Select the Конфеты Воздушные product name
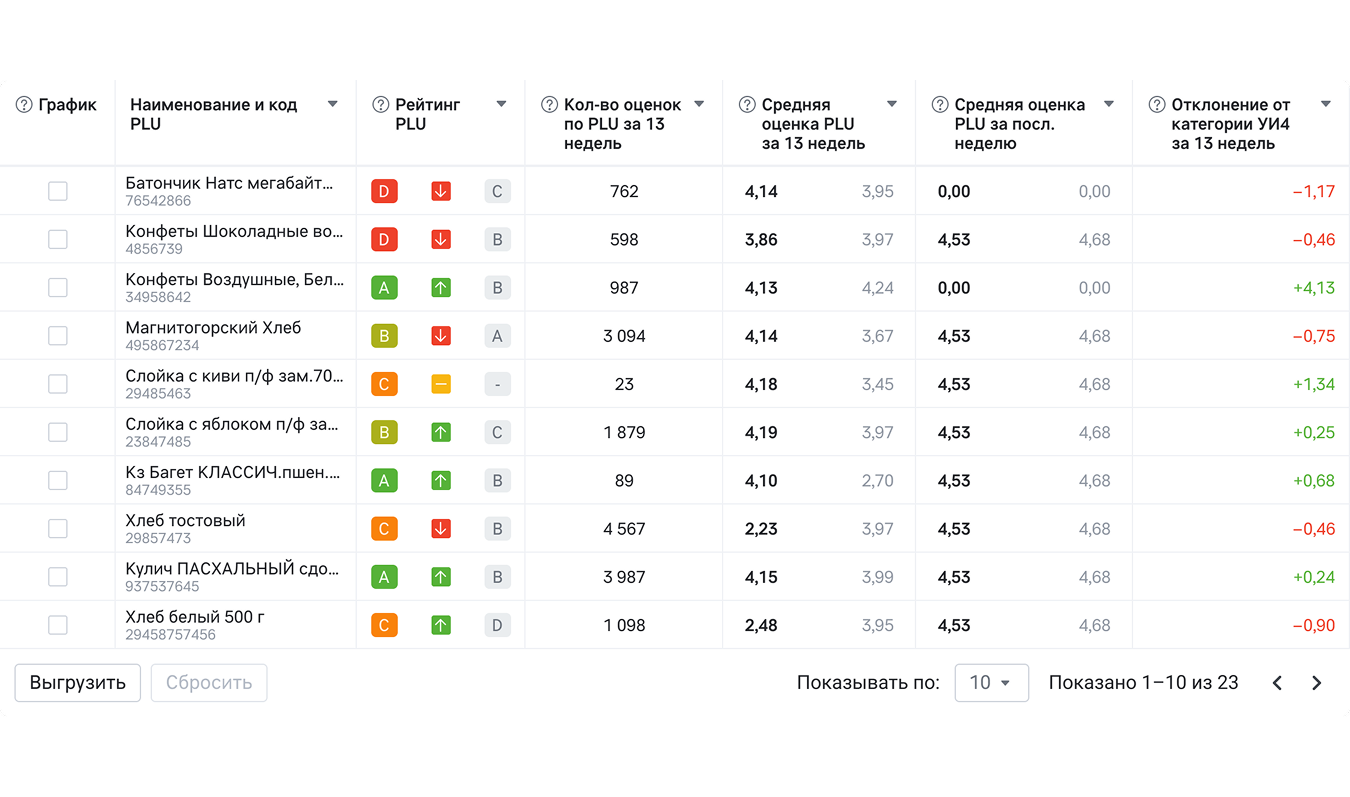Image resolution: width=1350 pixels, height=797 pixels. [234, 280]
